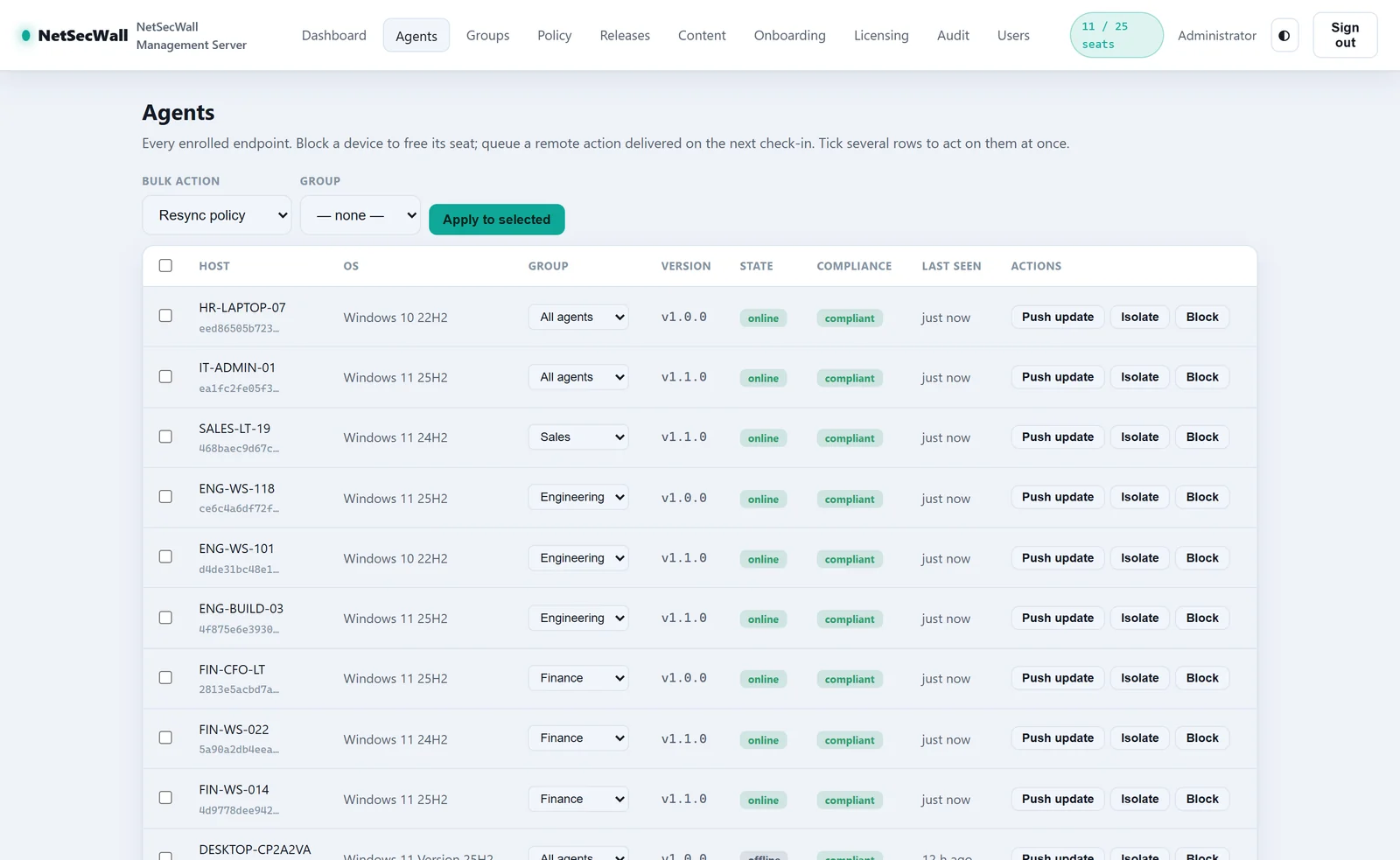
Task: Open Engineering group dropdown for ENG-WS-118
Action: coord(578,497)
